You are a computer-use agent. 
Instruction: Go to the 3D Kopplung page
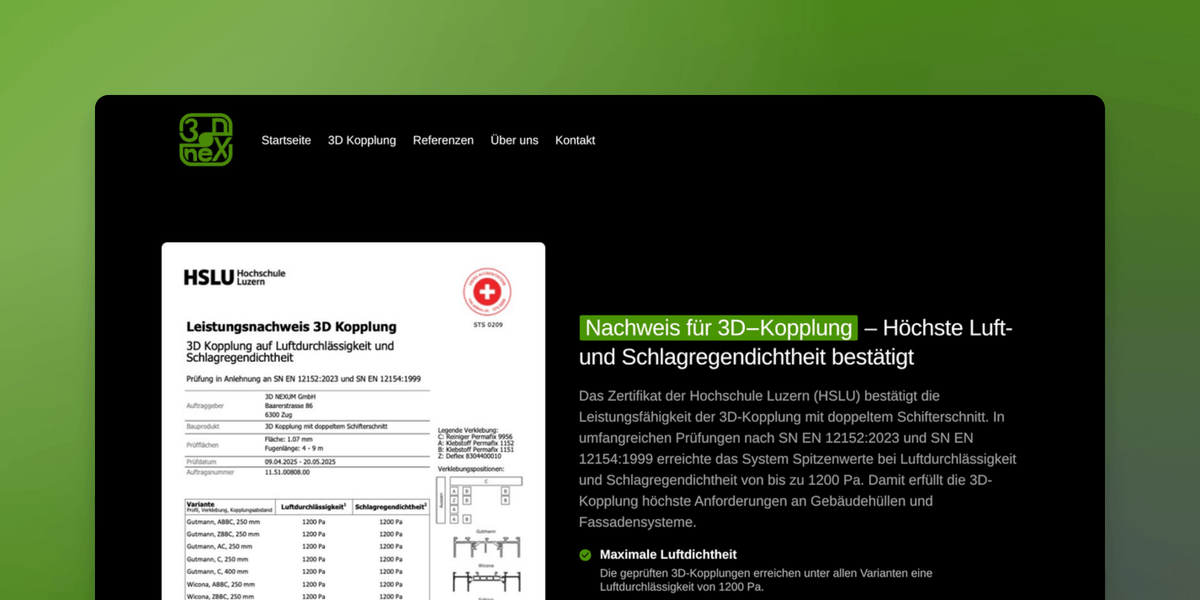coord(362,140)
